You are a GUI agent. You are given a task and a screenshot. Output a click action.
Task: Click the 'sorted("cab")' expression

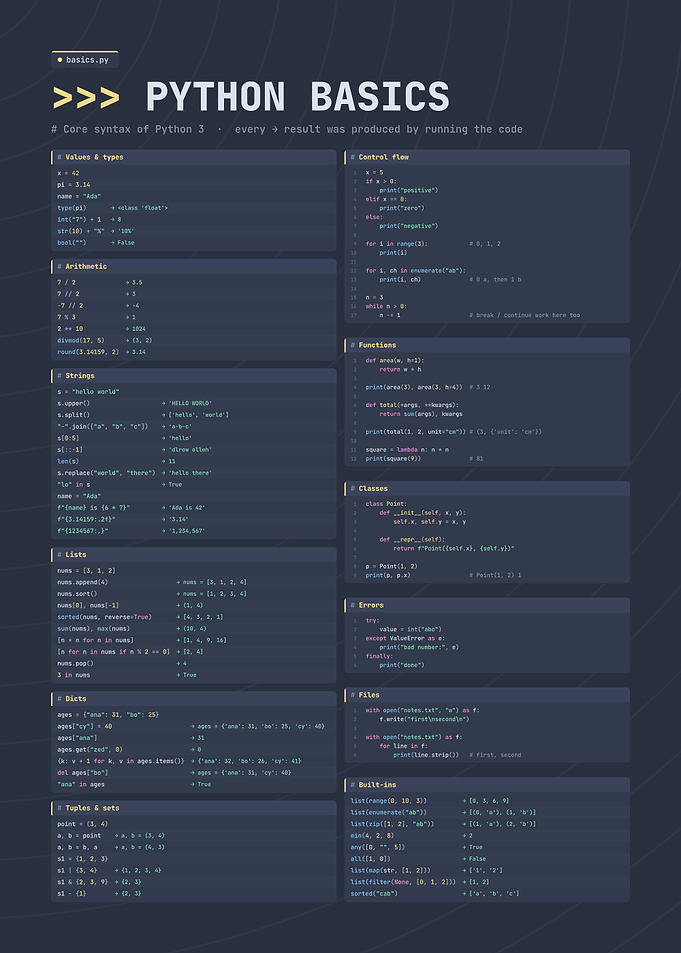click(x=374, y=893)
